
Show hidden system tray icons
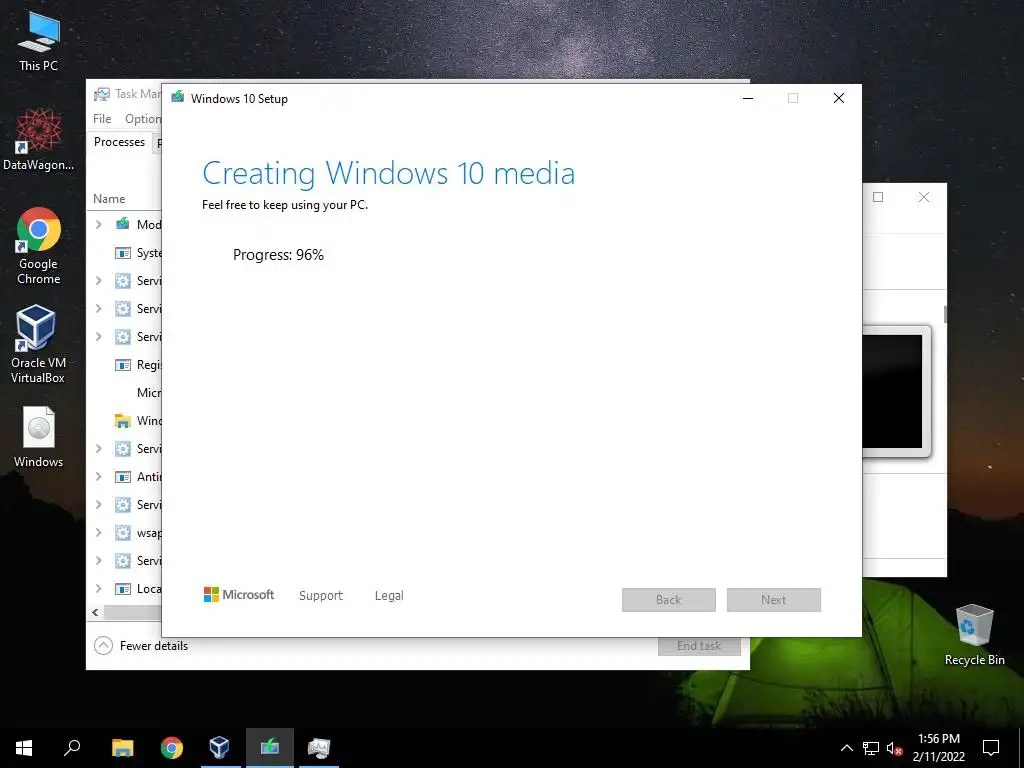click(846, 748)
